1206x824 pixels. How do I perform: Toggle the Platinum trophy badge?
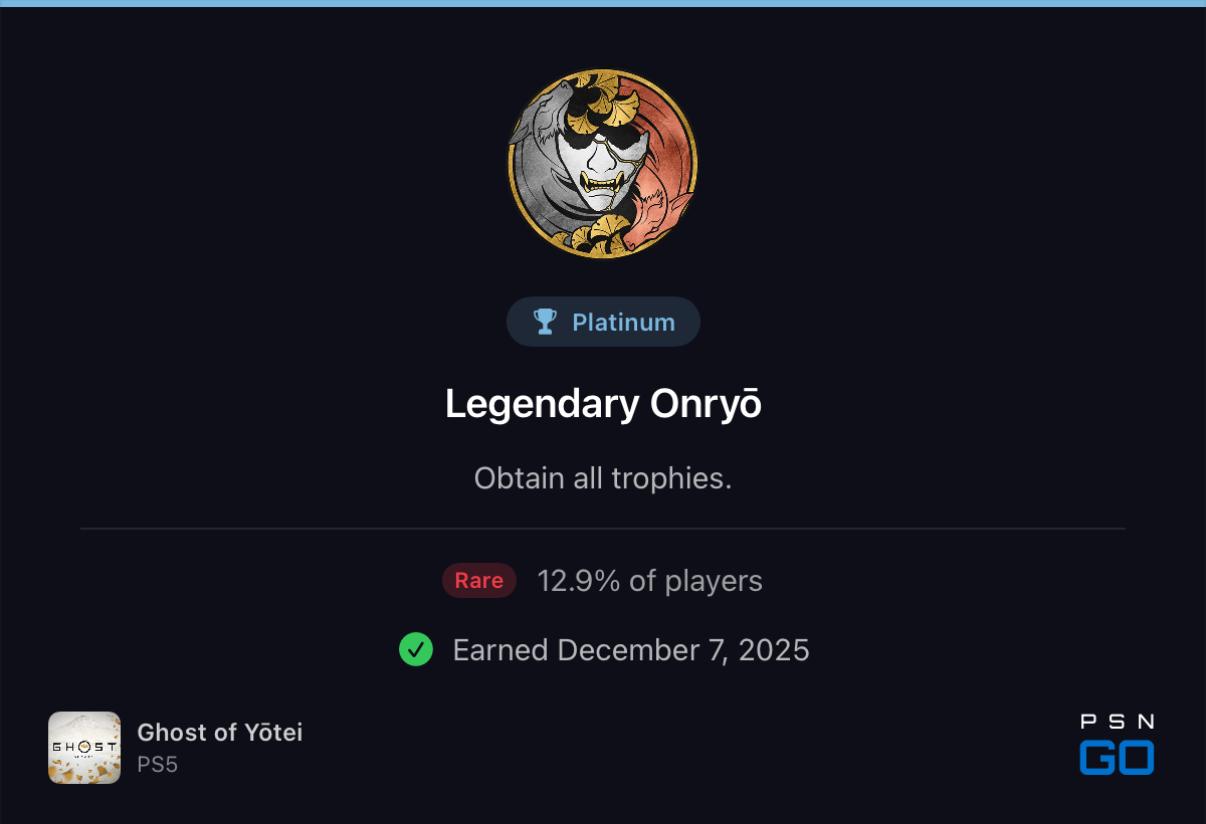point(603,321)
